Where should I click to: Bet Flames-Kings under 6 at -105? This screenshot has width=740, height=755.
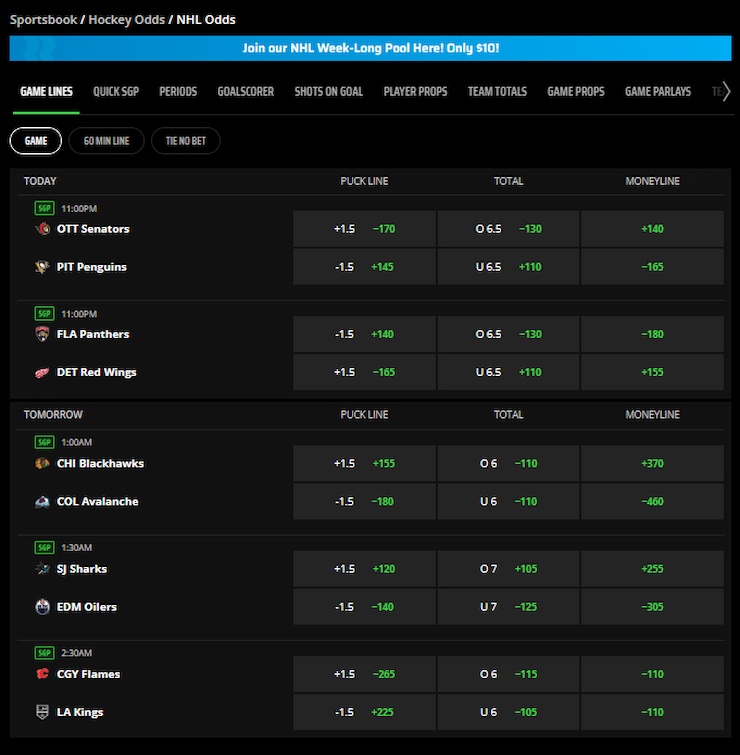[x=508, y=712]
